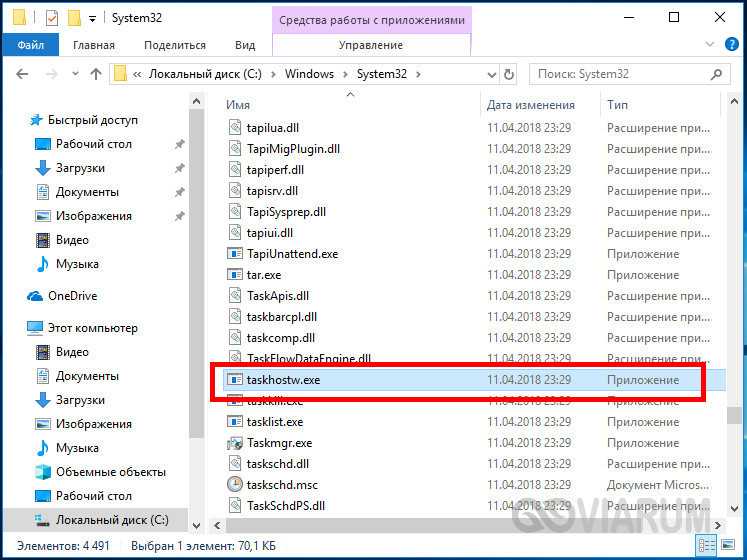
Task: Click the file list vertical scrollbar thumb
Action: [x=734, y=415]
